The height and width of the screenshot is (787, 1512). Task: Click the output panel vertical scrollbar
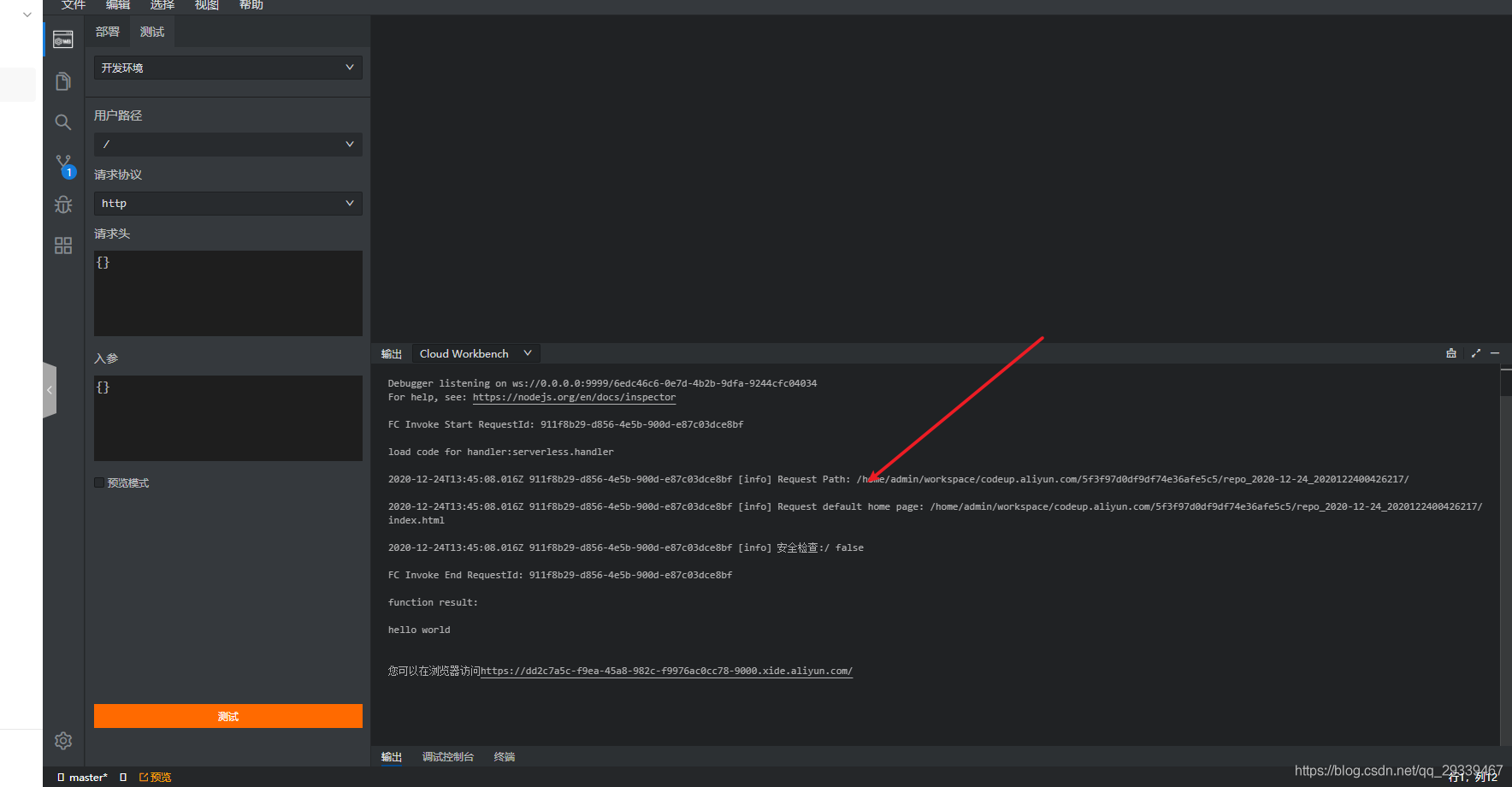point(1506,556)
